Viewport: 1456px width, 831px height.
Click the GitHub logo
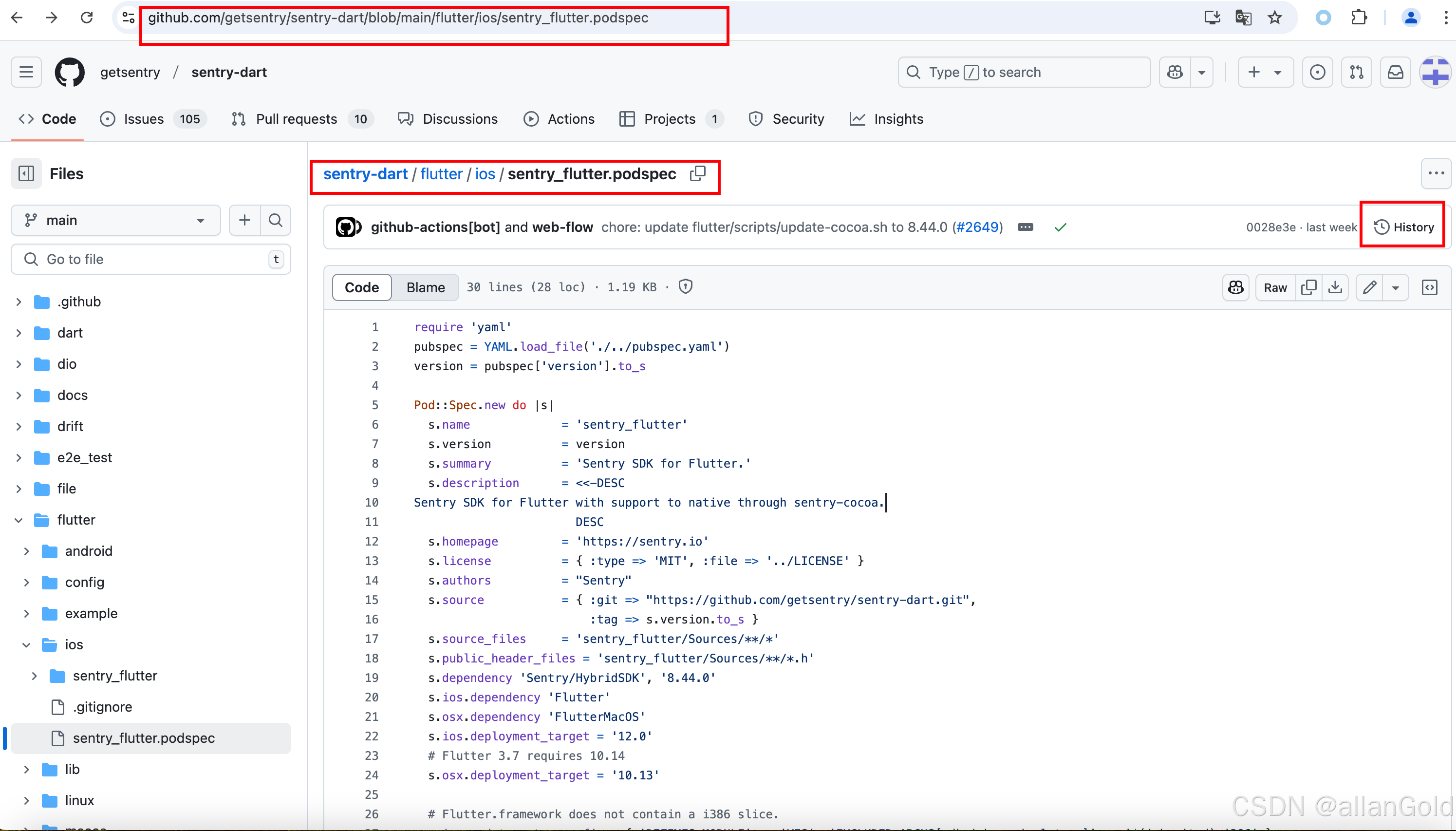(x=70, y=73)
